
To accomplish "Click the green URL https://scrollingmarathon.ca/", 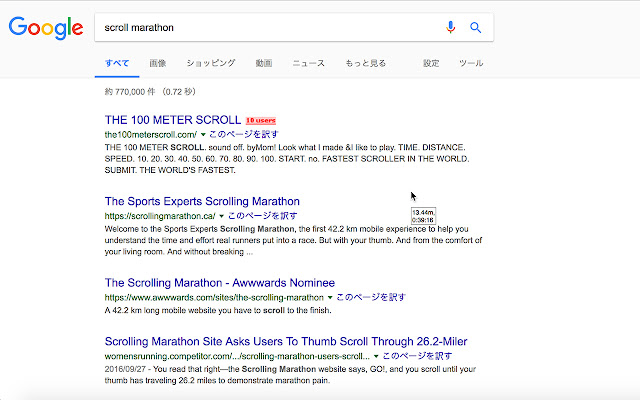I will pos(160,216).
